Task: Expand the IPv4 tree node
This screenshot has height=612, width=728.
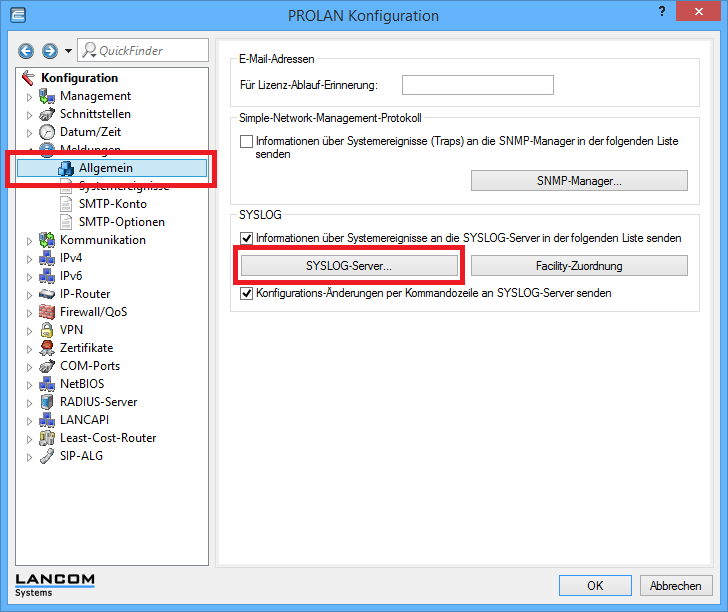Action: (x=29, y=259)
